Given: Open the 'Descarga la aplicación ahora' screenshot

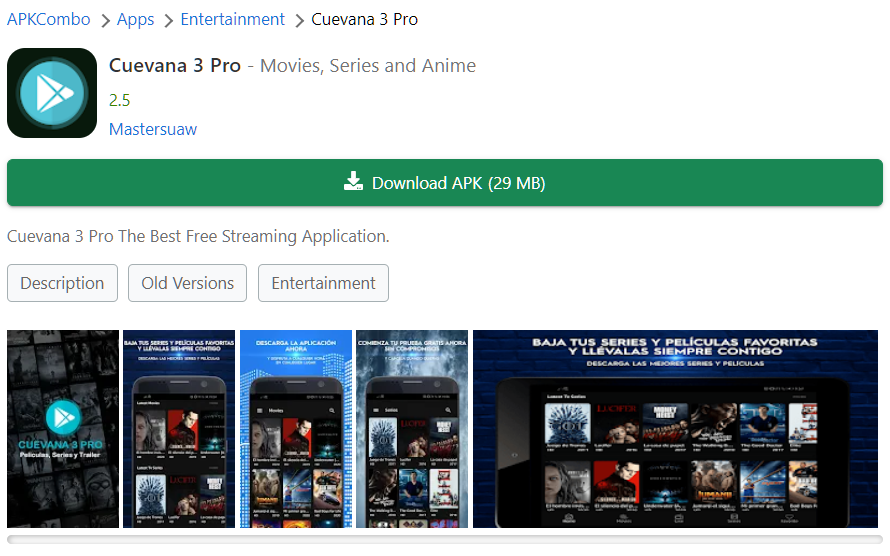Looking at the screenshot, I should (x=296, y=429).
